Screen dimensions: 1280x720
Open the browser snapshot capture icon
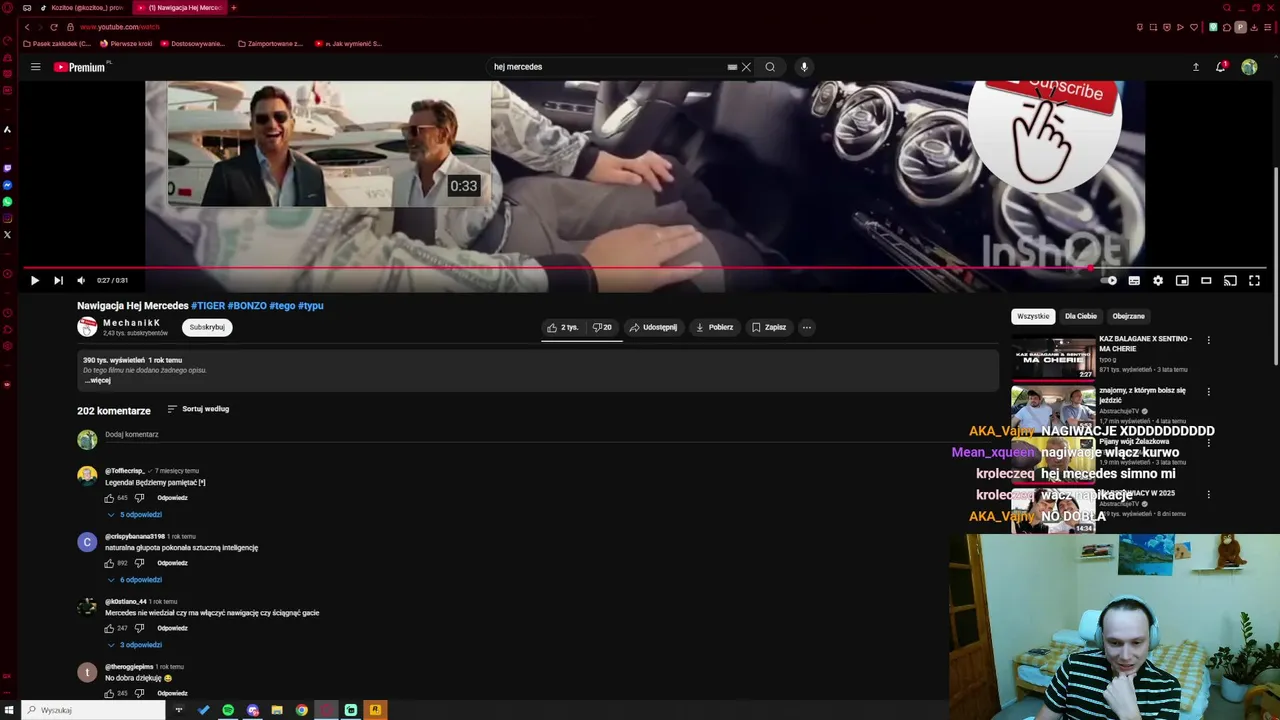1153,27
